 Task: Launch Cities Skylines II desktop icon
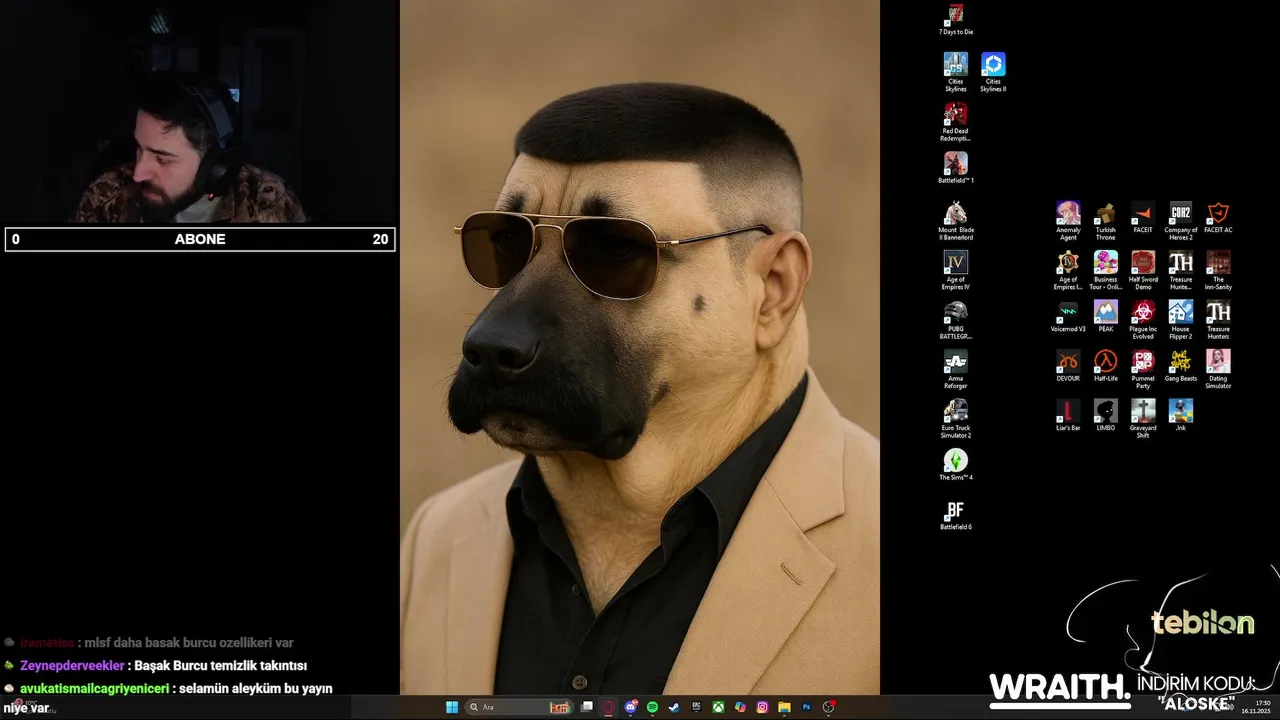coord(993,72)
